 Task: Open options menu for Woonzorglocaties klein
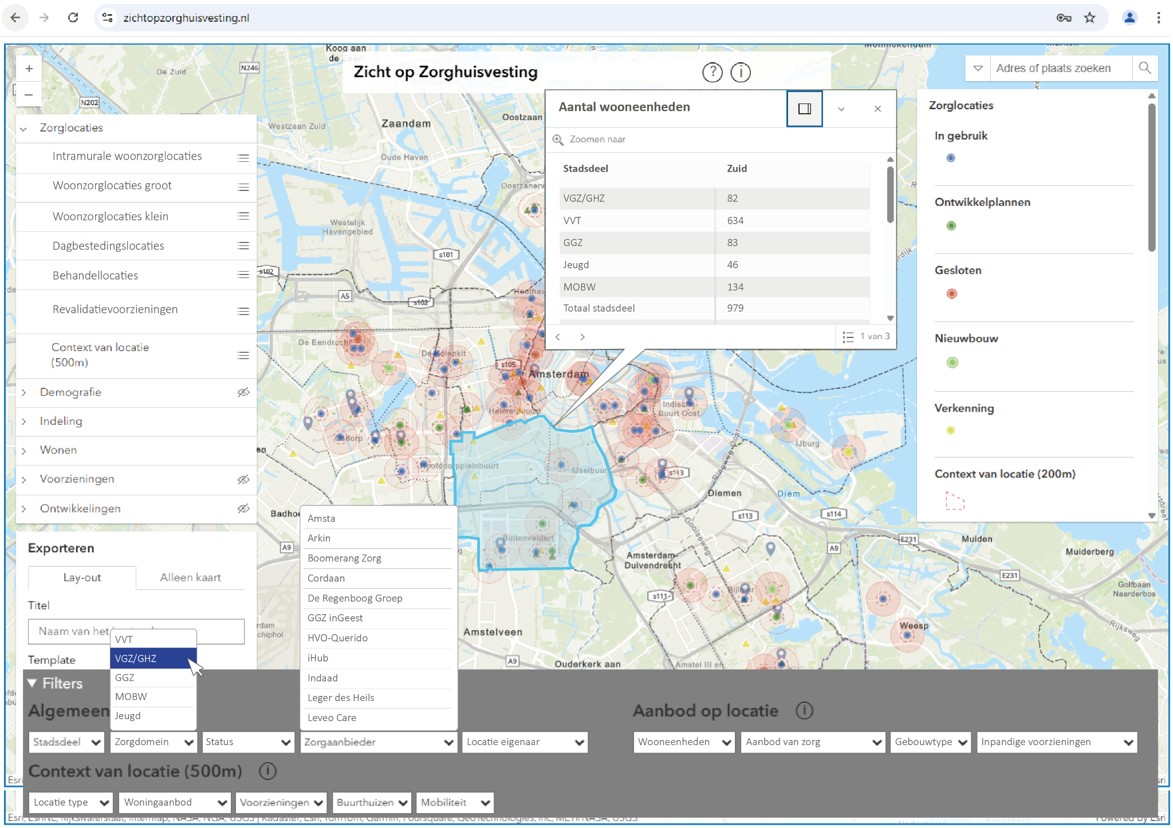[243, 216]
